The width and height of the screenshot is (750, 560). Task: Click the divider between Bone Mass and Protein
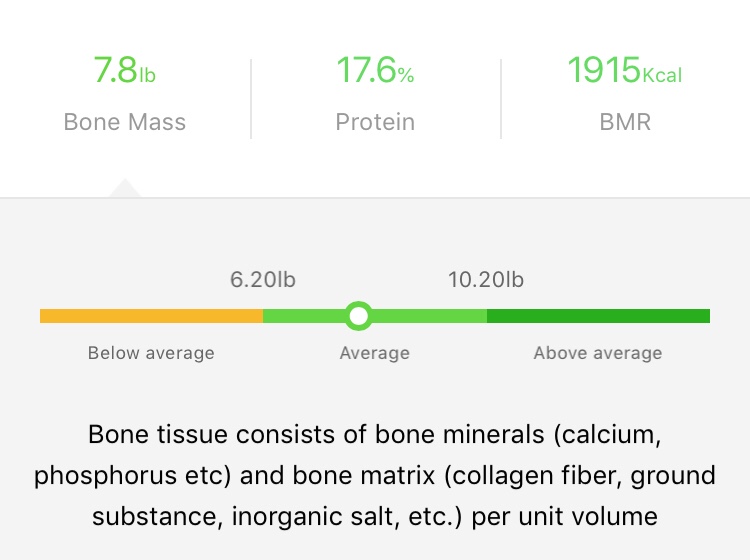point(251,98)
